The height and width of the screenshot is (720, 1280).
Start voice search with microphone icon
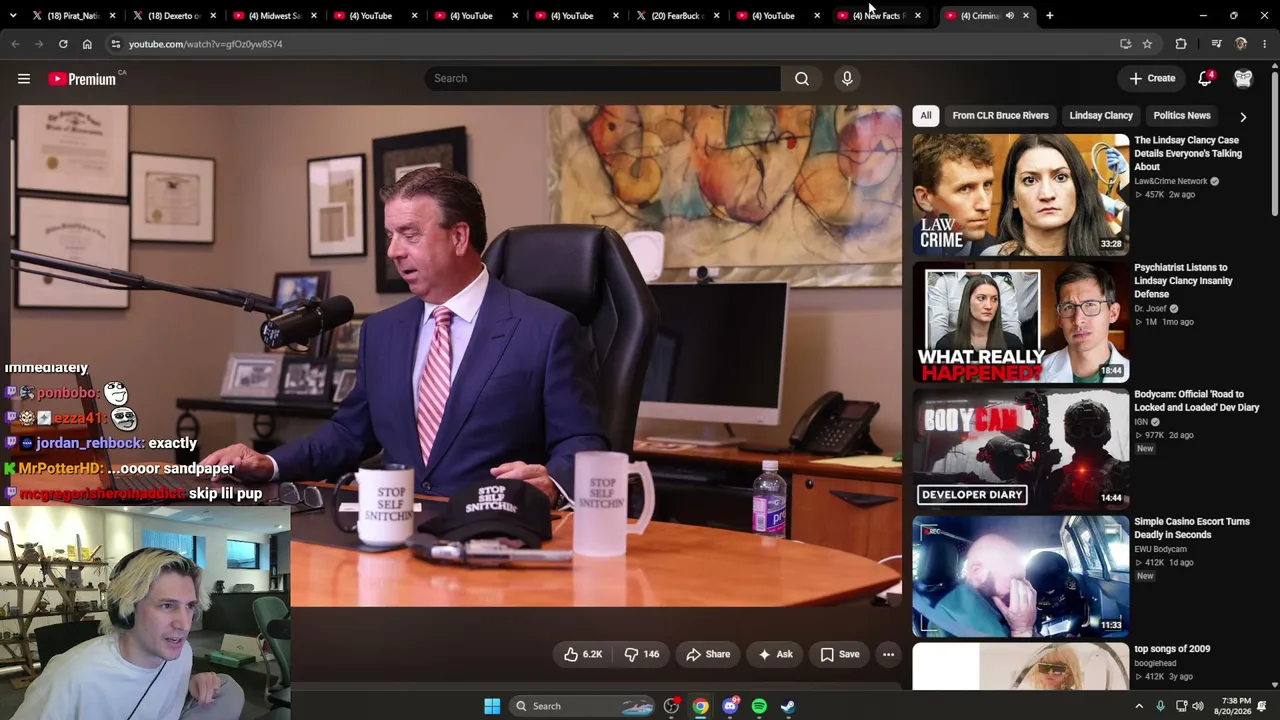(x=847, y=78)
